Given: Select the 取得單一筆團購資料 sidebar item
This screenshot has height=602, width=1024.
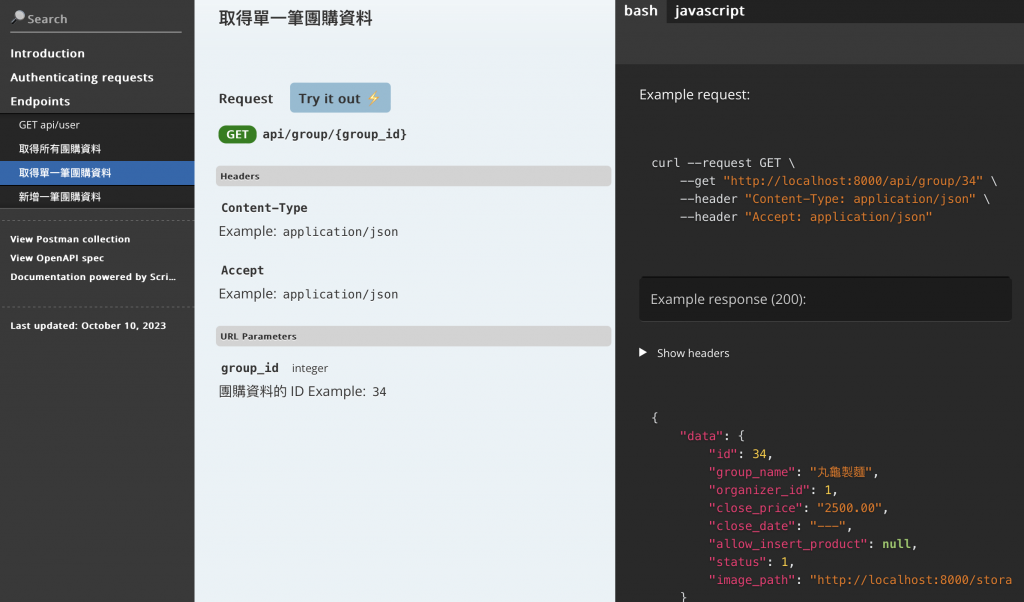Looking at the screenshot, I should coord(65,173).
